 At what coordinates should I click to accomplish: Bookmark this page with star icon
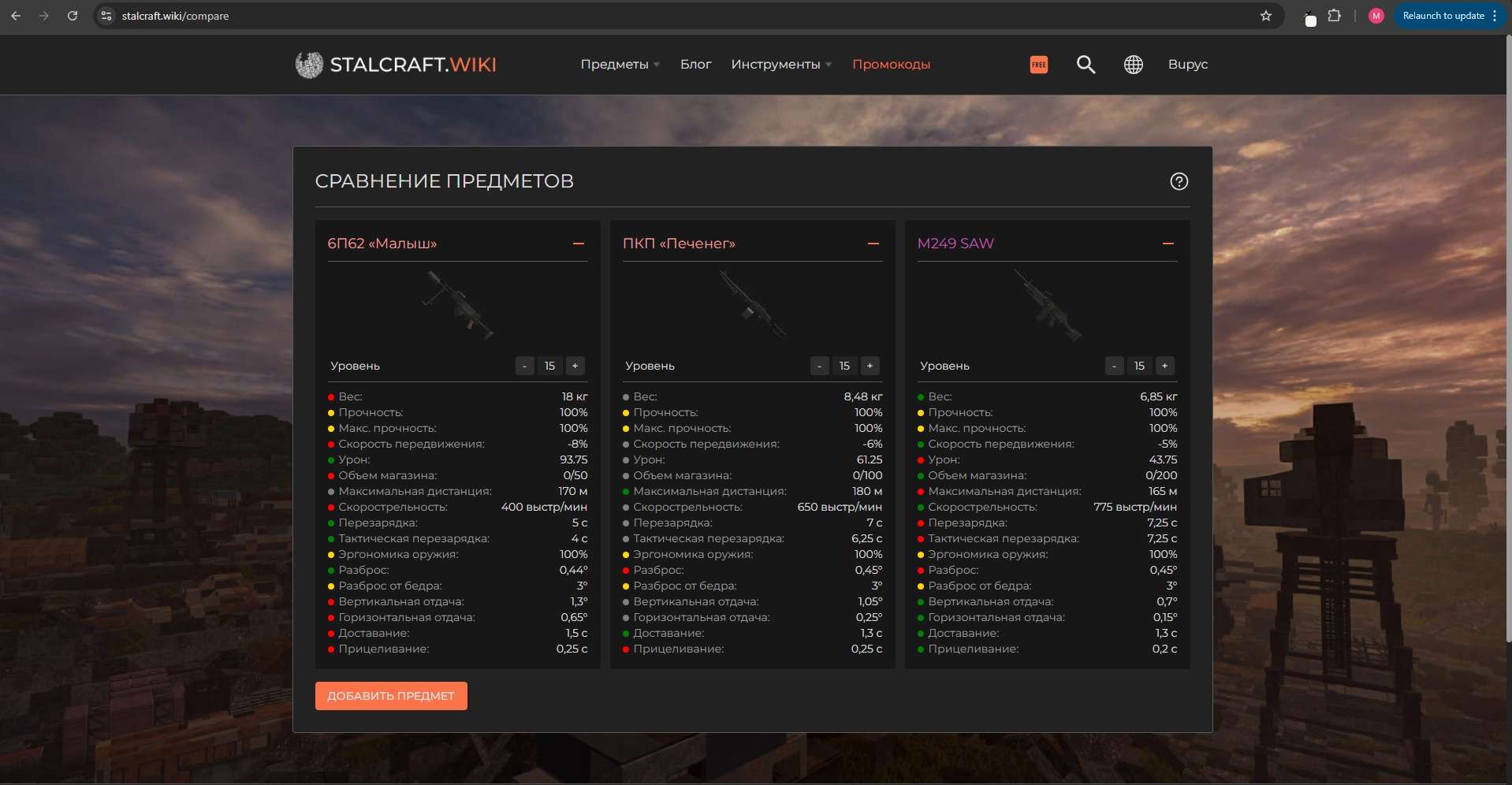click(1266, 16)
